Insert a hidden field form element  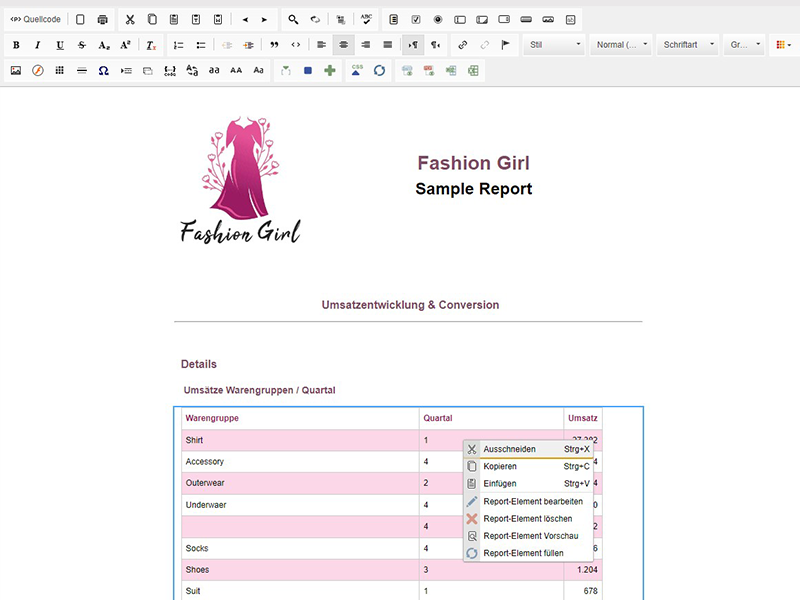570,19
